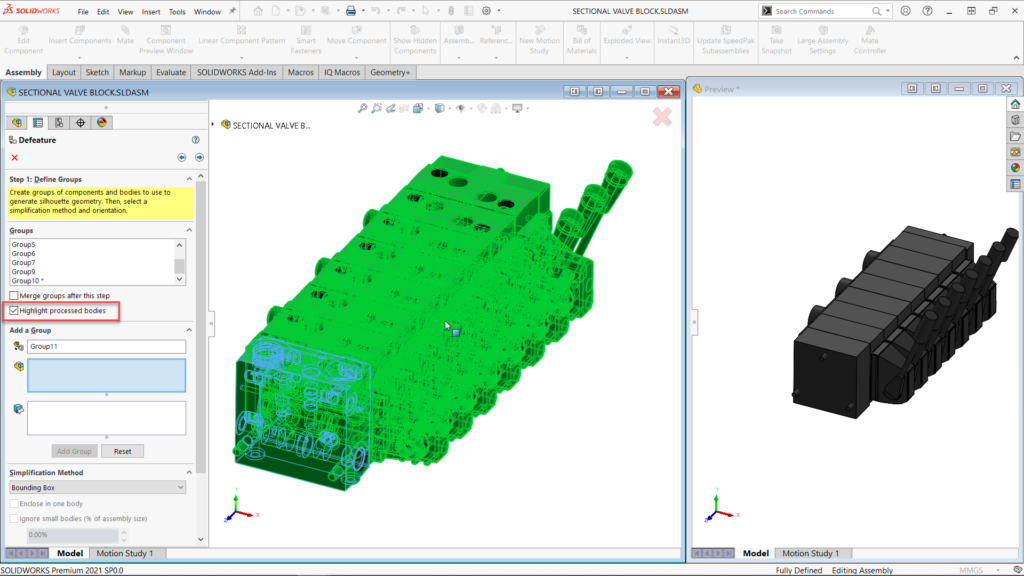Screen dimensions: 1024x576
Task: Open Motion Study 1 tab in main window
Action: click(x=125, y=553)
